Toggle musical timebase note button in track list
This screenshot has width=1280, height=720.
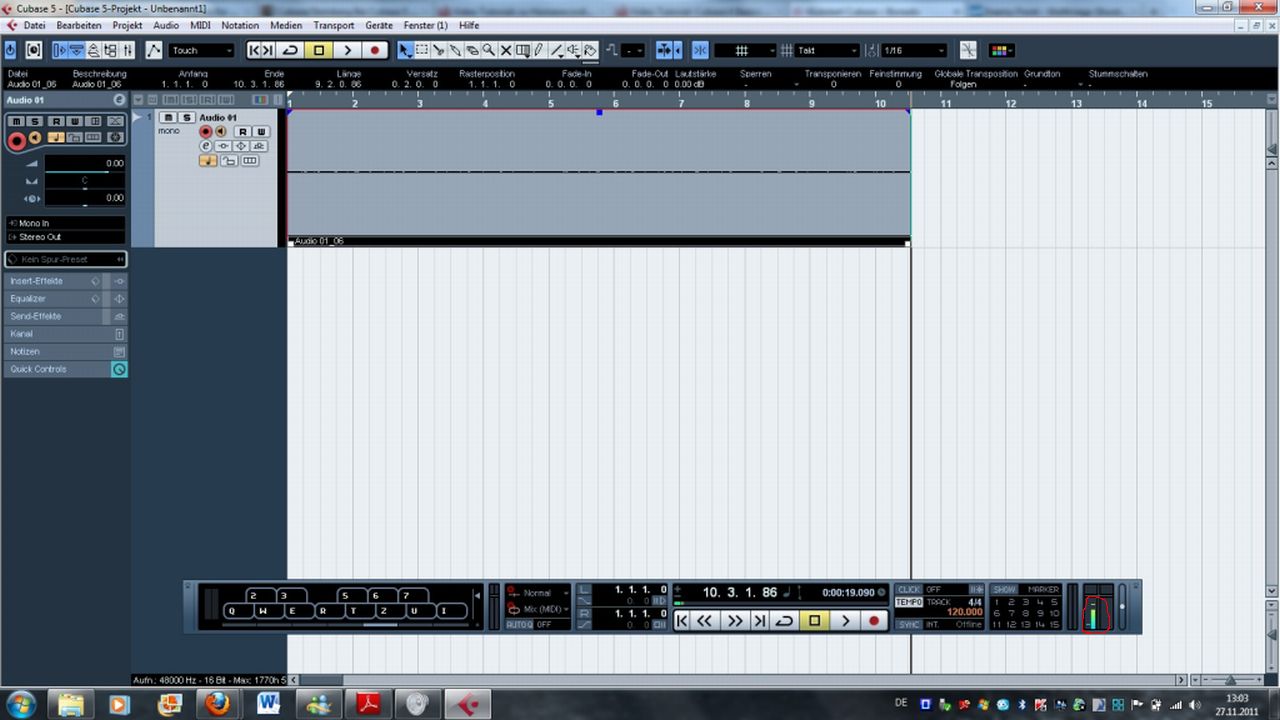tap(208, 161)
